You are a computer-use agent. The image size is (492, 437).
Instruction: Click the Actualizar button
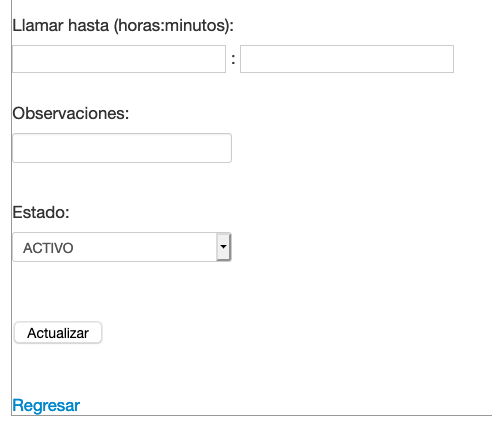[58, 333]
